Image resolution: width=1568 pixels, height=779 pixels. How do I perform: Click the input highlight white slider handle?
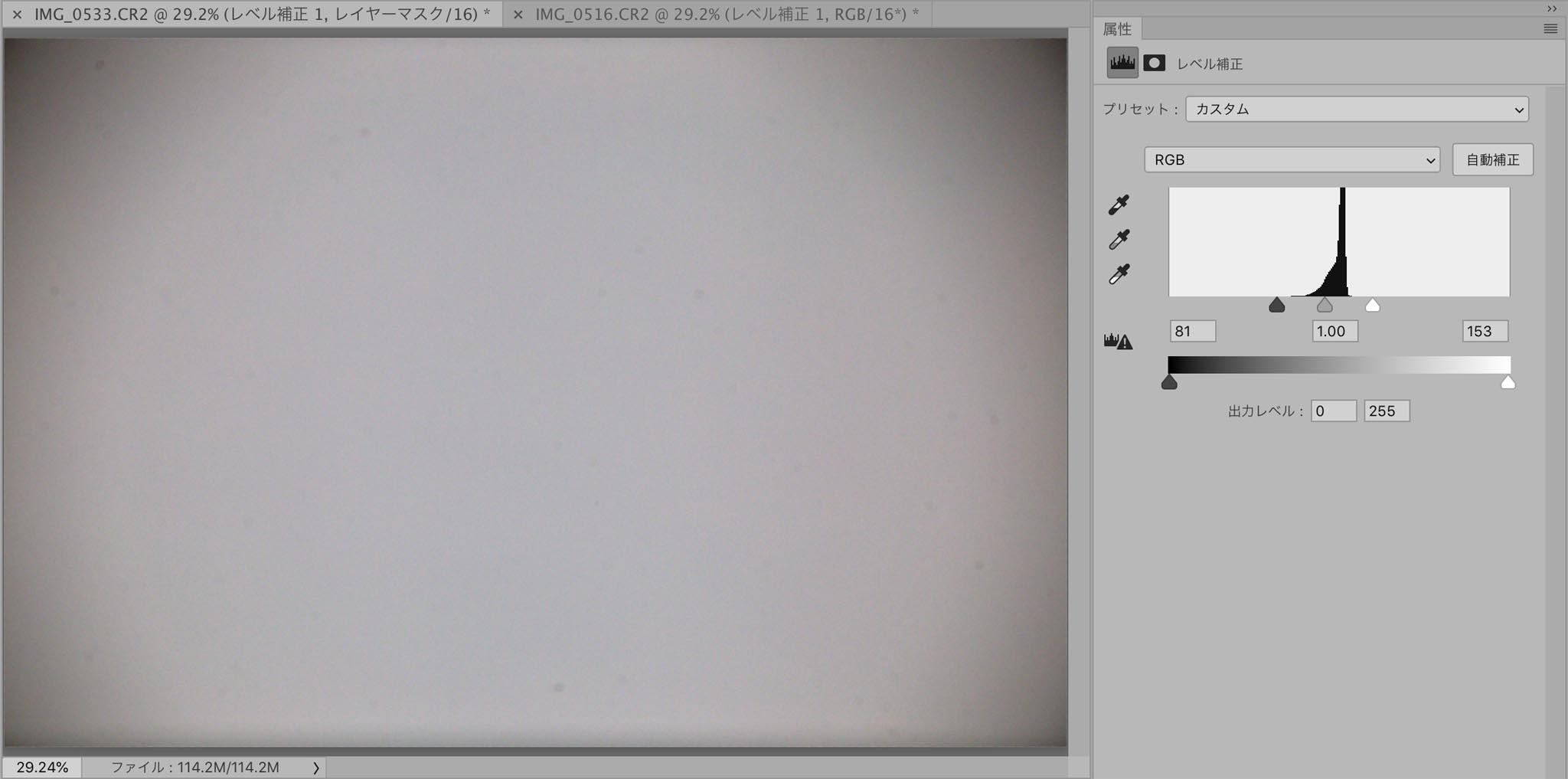pos(1372,306)
